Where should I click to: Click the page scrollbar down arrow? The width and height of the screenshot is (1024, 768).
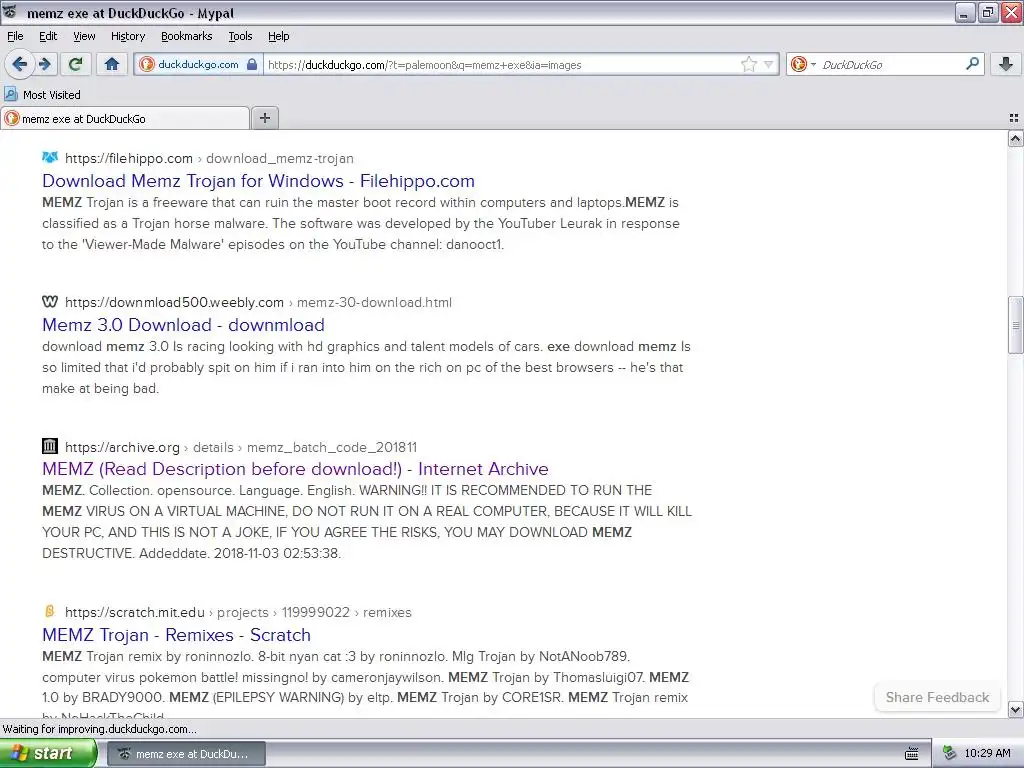[1016, 709]
